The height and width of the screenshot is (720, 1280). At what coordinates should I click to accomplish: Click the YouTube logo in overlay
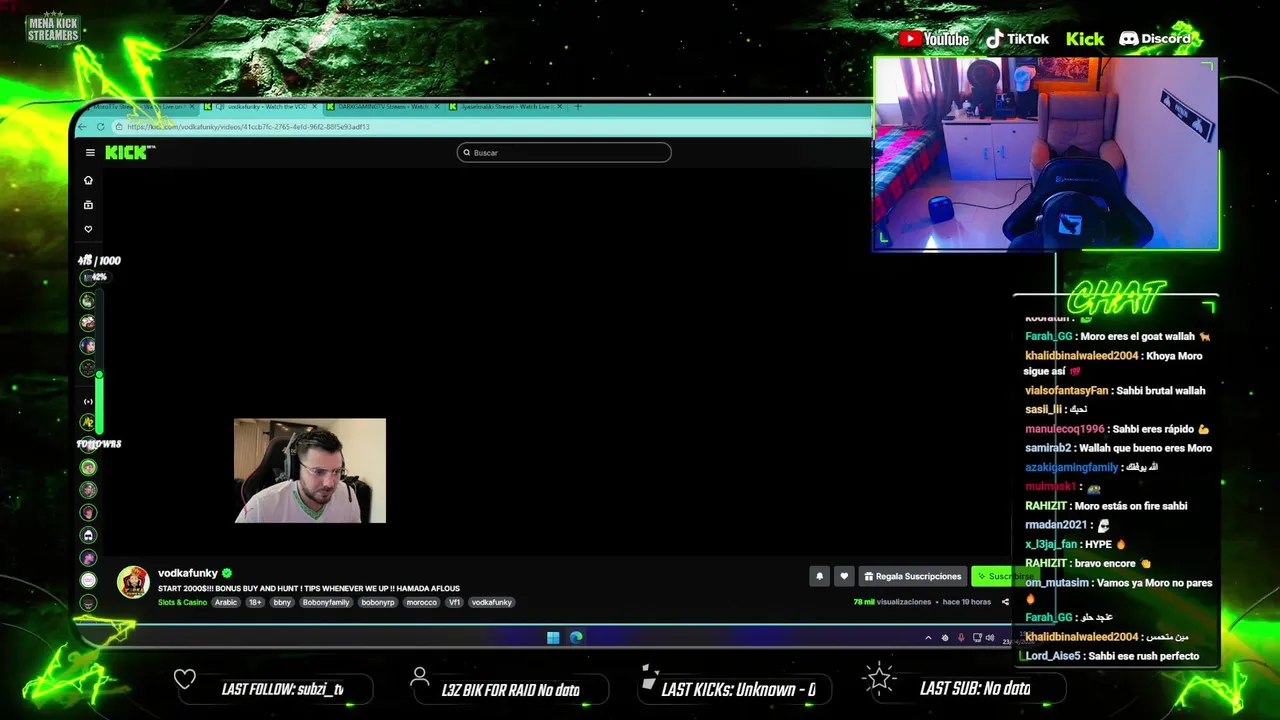pos(934,39)
